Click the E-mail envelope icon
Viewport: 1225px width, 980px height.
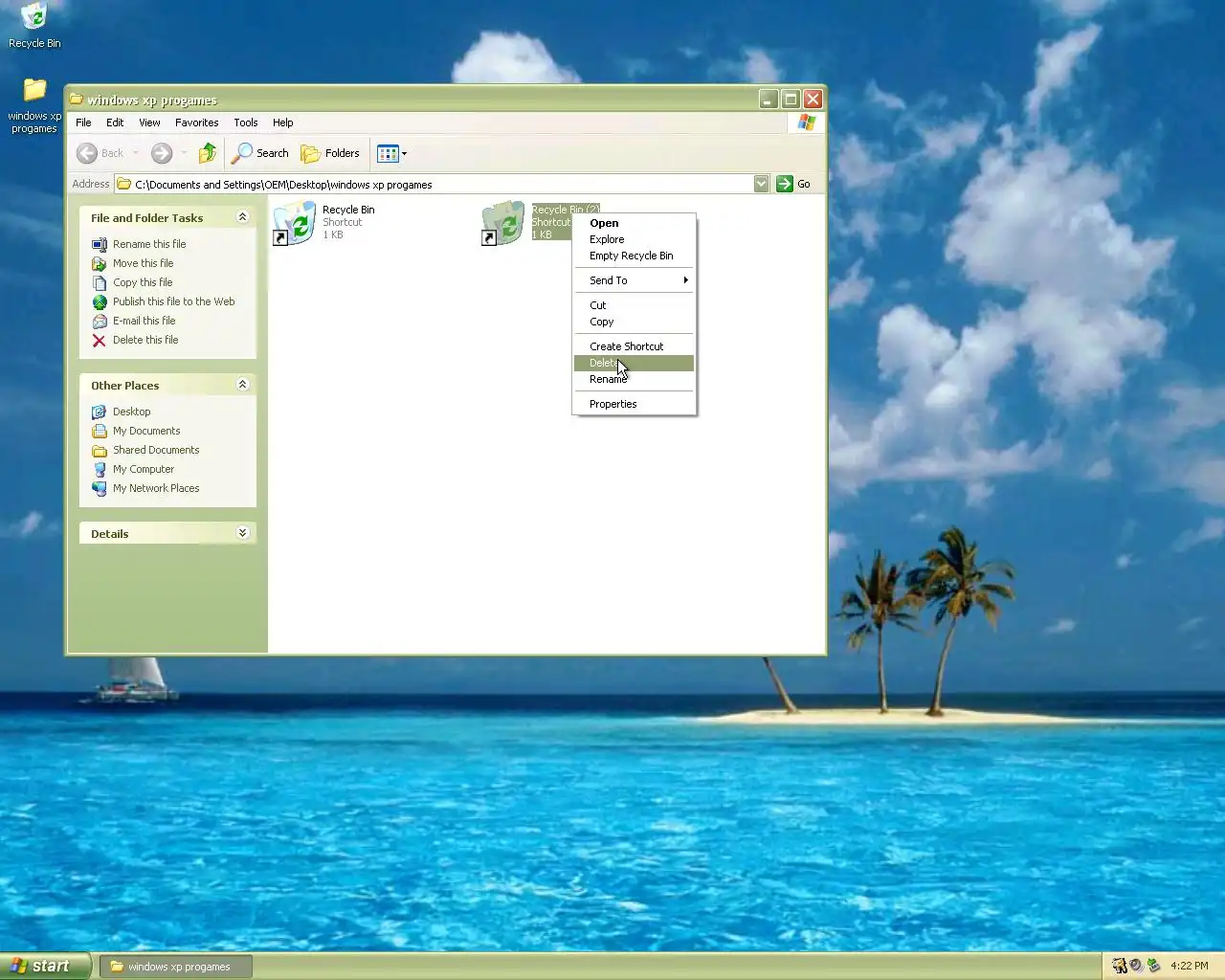click(100, 321)
